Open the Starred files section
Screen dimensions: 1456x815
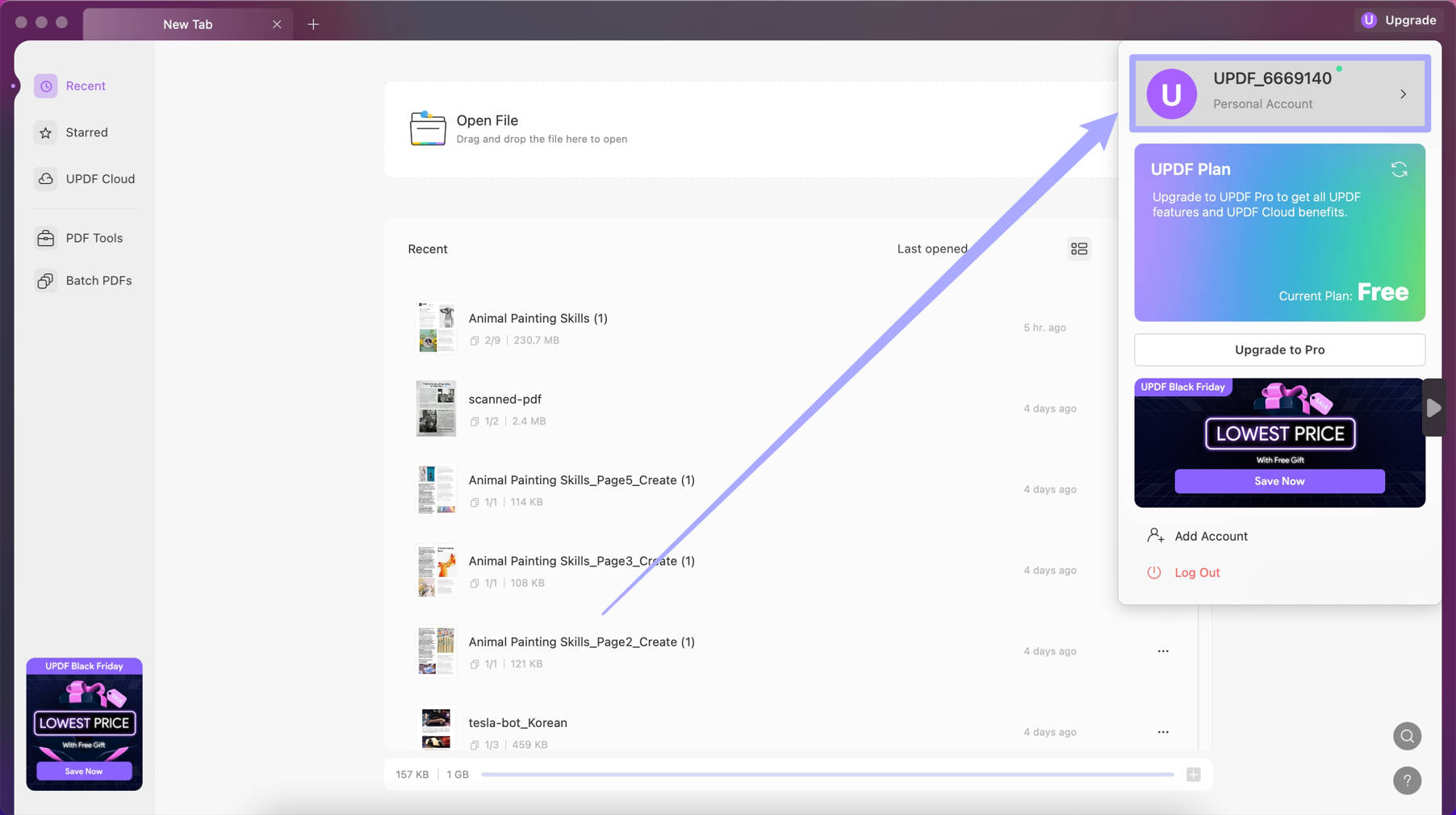click(x=85, y=132)
